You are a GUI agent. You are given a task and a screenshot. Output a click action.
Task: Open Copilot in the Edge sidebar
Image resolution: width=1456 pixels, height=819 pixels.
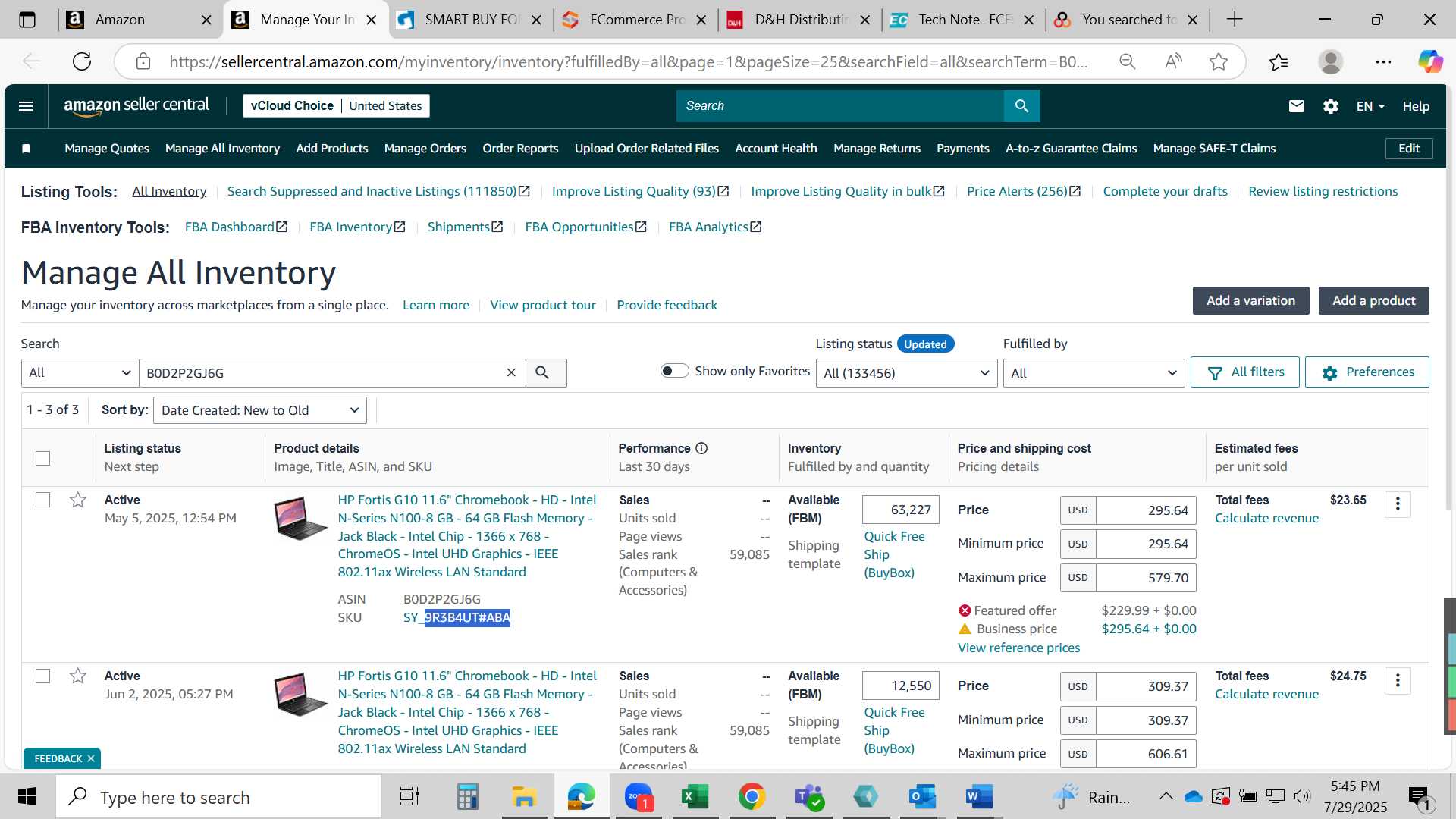[x=1430, y=61]
